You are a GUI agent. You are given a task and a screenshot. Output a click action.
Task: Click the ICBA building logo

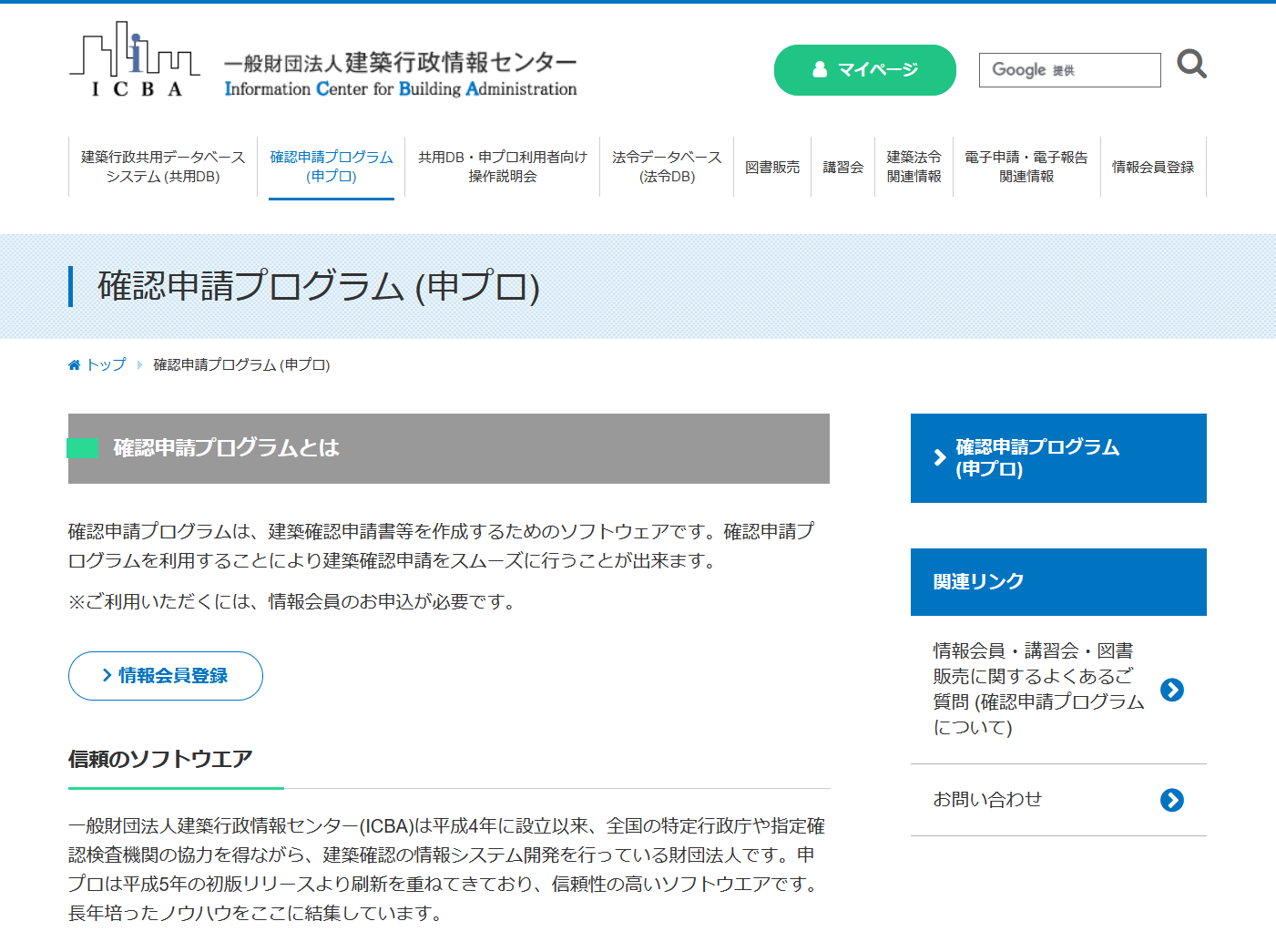[x=135, y=60]
